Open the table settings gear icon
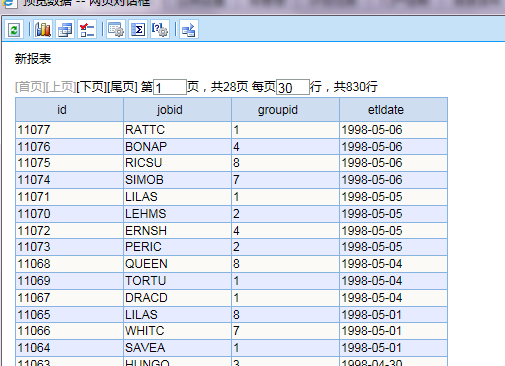The image size is (505, 366). [x=116, y=30]
